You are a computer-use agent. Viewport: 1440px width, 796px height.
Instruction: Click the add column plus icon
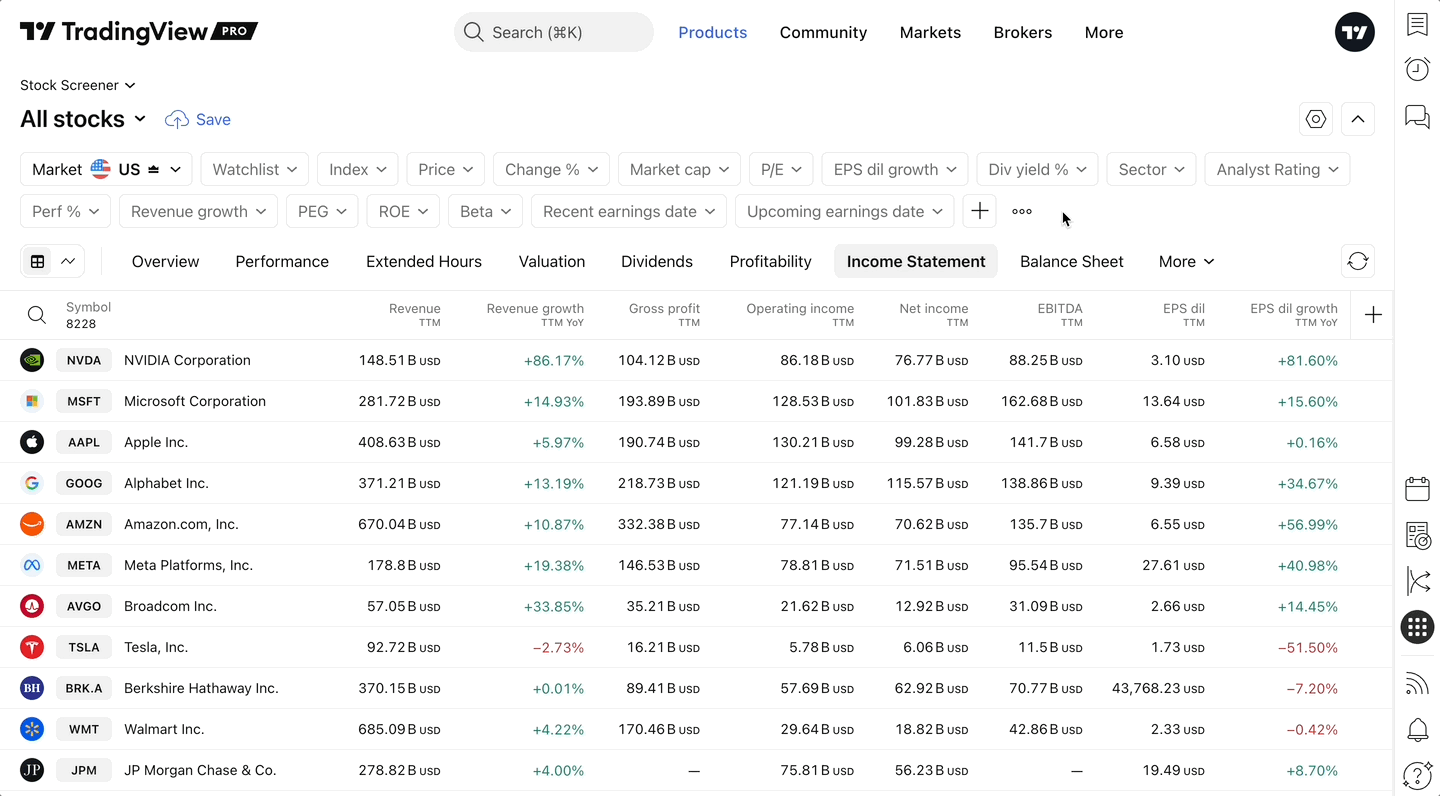(x=1373, y=315)
